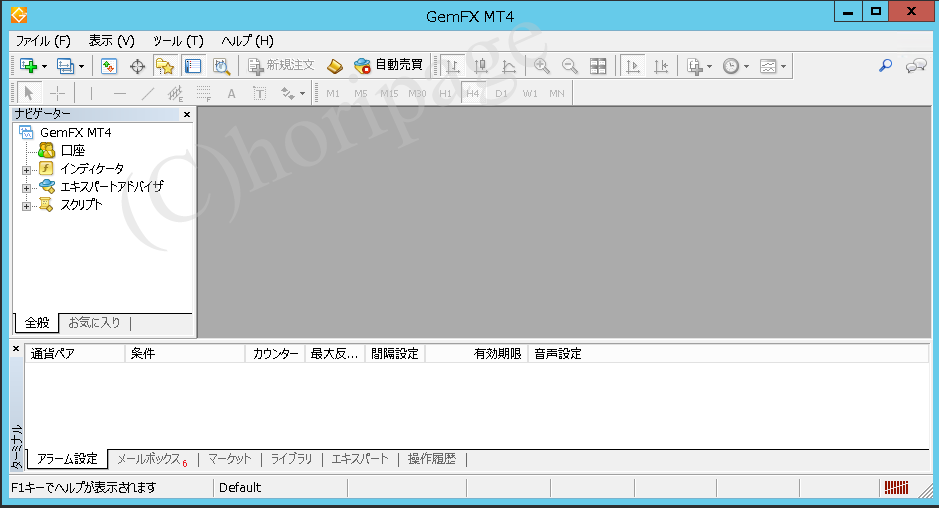Click the periods clock icon
Screen dimensions: 939x508
point(731,66)
